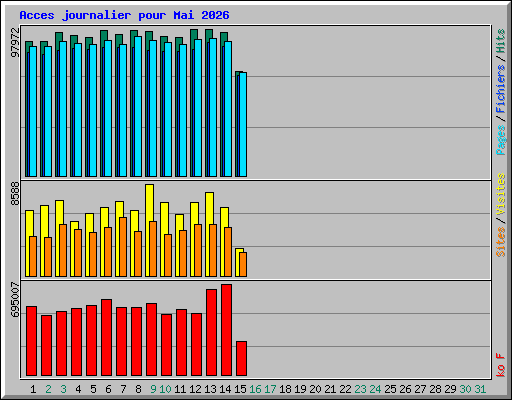This screenshot has height=400, width=512.
Task: Click the chart title 'Acces journalier pour Mai 2026'
Action: coord(124,15)
